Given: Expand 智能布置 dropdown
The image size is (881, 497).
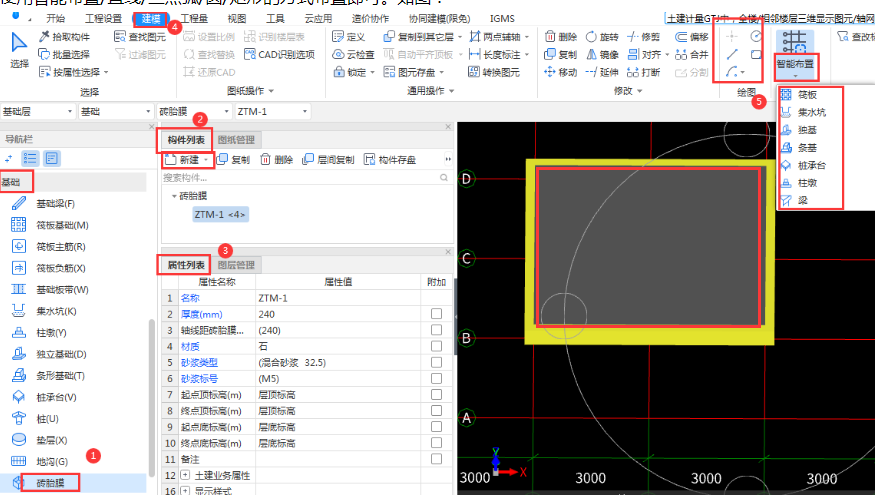Looking at the screenshot, I should point(795,76).
